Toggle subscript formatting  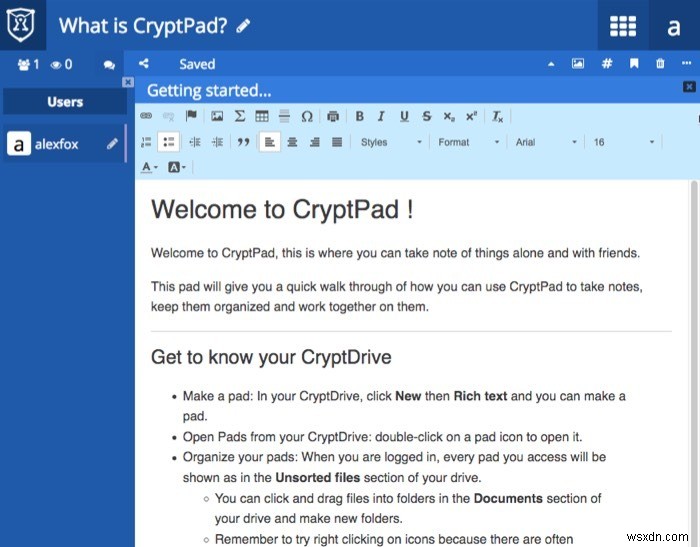click(x=449, y=117)
